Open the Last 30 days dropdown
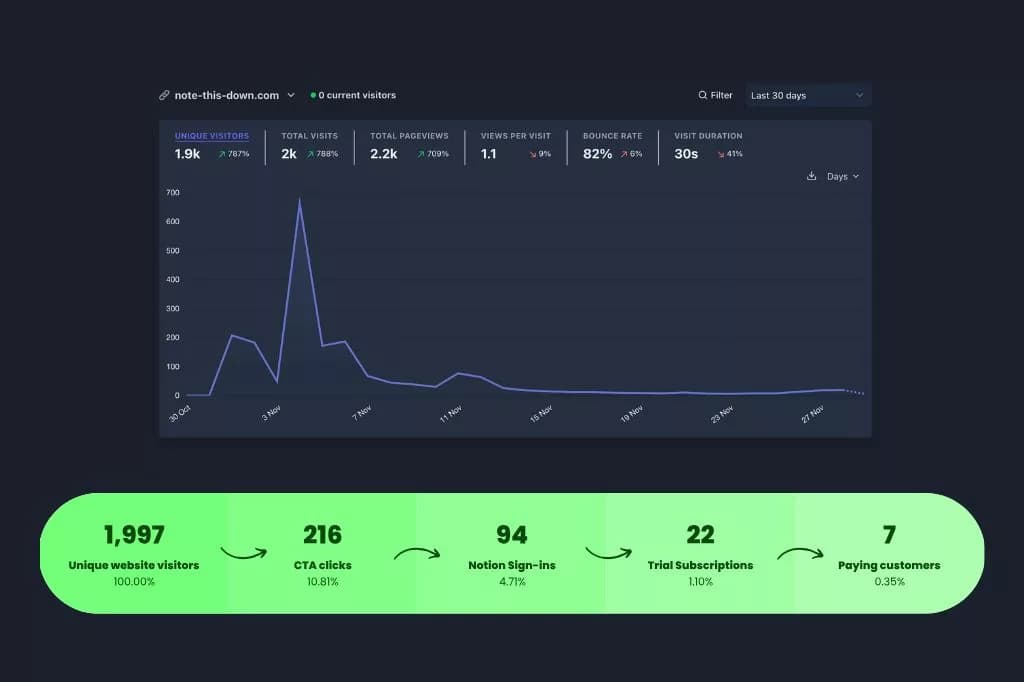This screenshot has height=682, width=1024. tap(806, 95)
